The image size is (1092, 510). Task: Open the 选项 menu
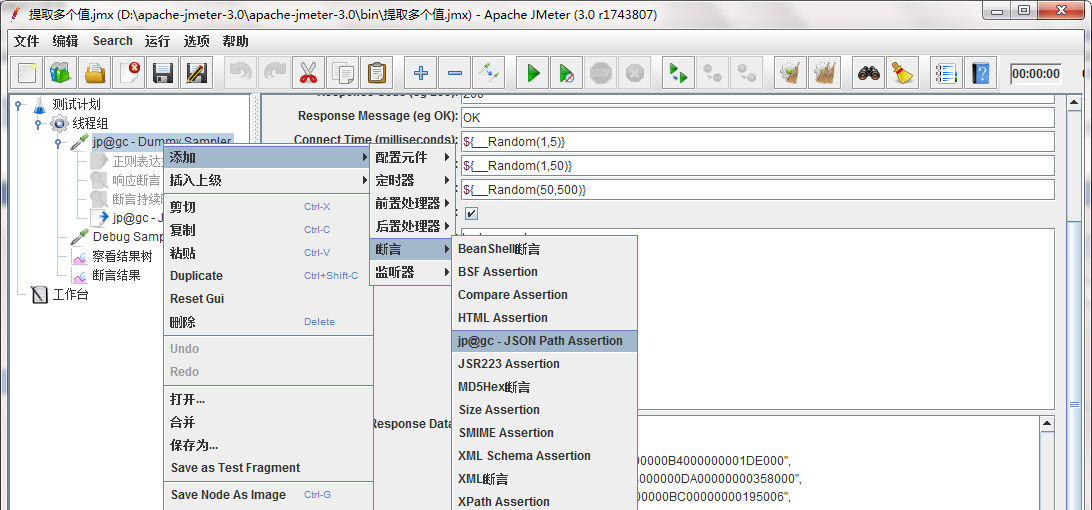[196, 41]
